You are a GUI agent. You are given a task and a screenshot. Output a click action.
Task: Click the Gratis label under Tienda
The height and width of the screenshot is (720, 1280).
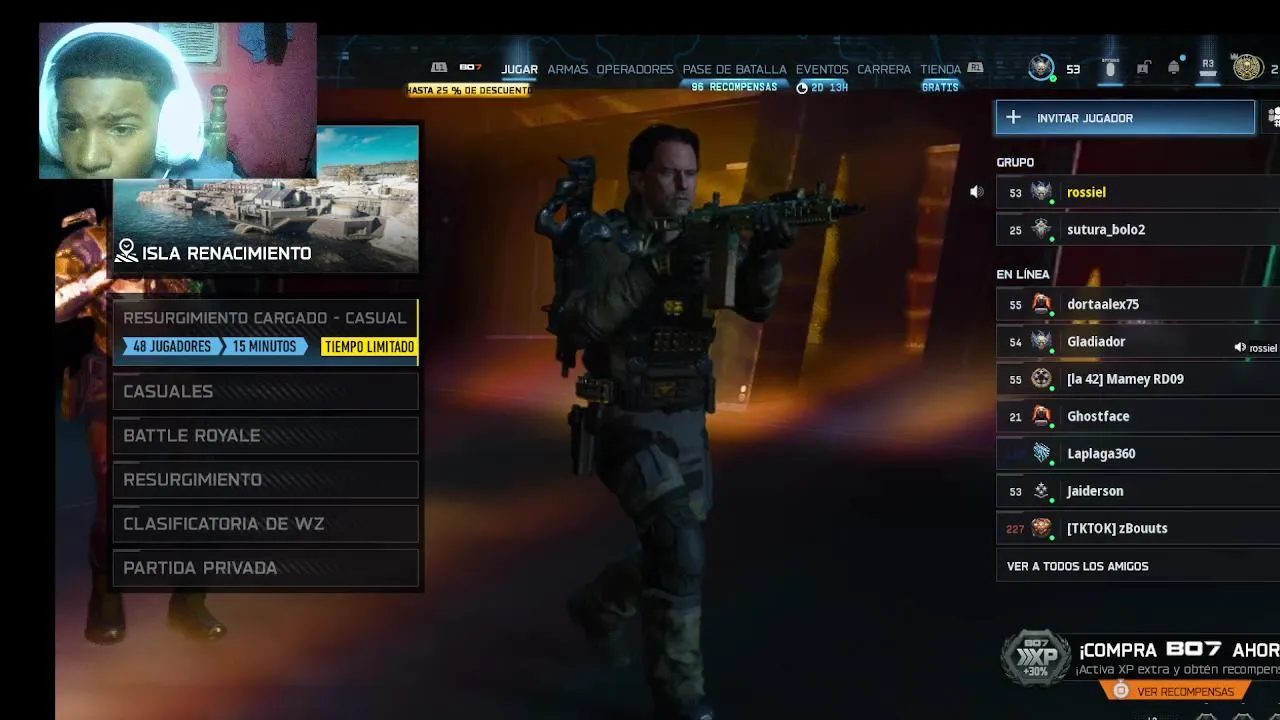pyautogui.click(x=940, y=87)
